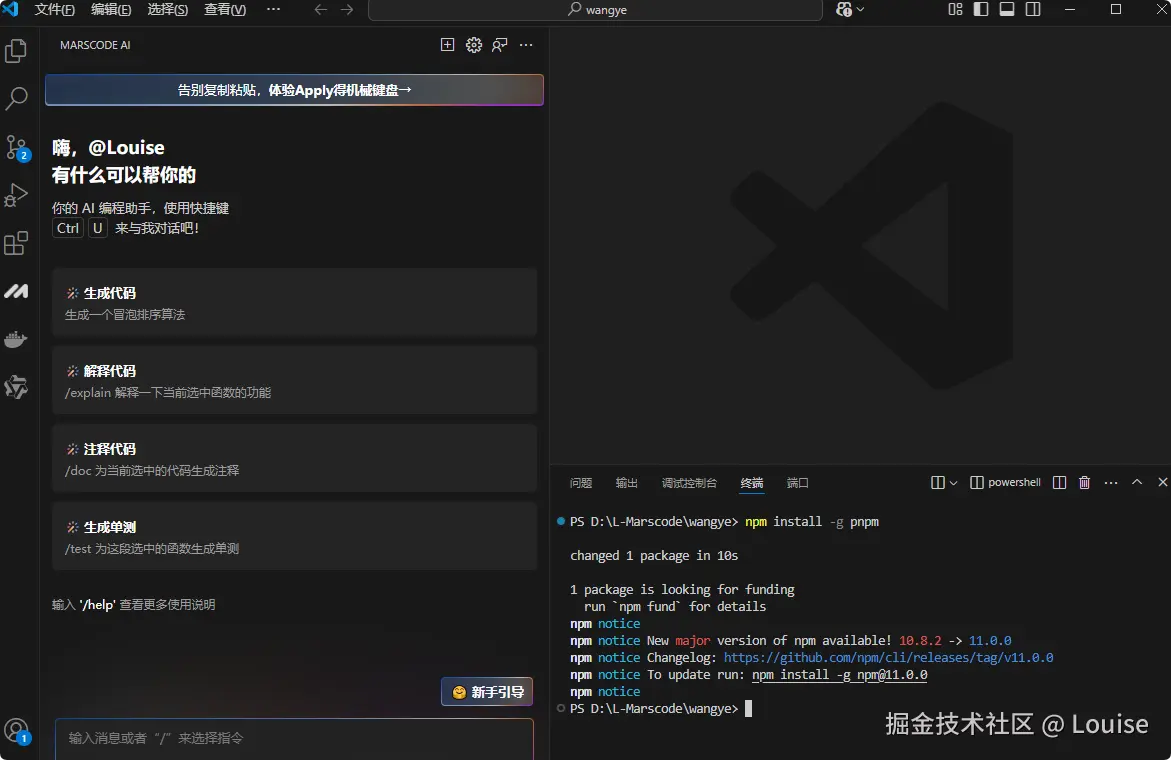Open the Docker view in activity bar
Viewport: 1171px width, 760px height.
(16, 340)
